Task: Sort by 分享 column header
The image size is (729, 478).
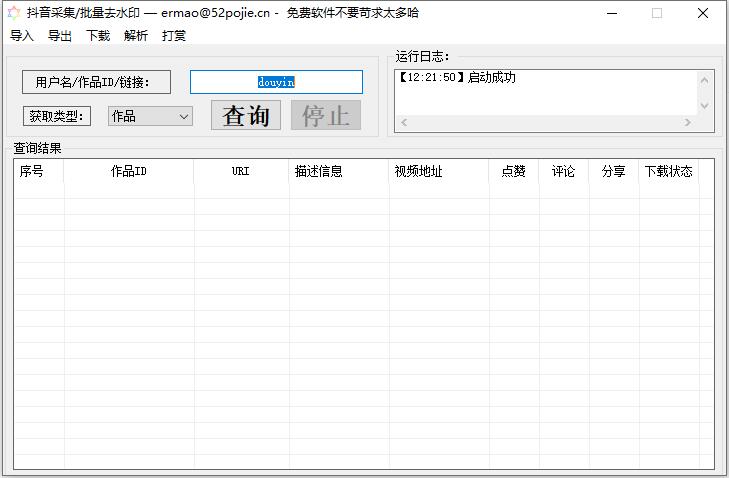Action: 614,172
